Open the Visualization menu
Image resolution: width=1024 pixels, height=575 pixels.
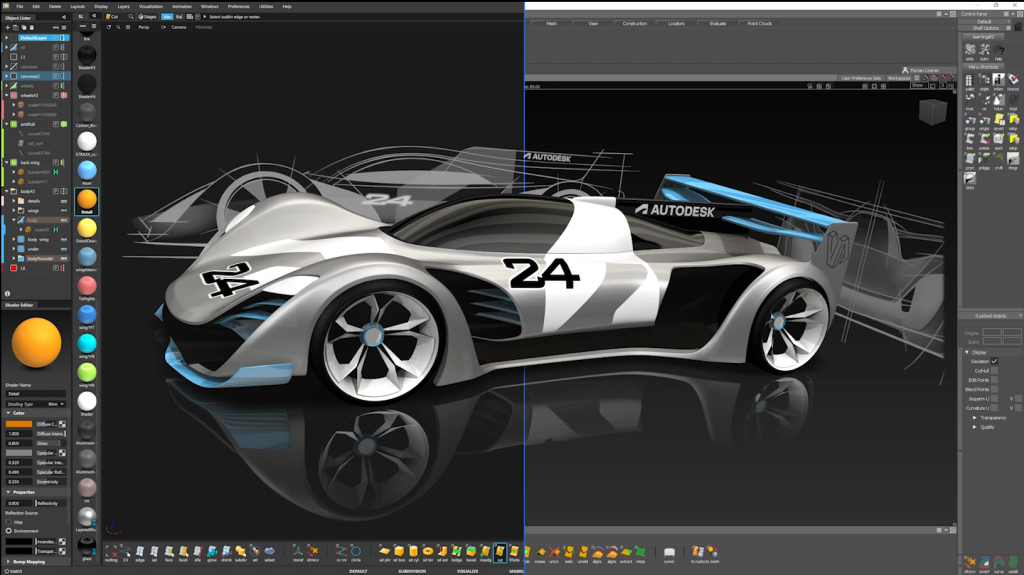(x=151, y=7)
